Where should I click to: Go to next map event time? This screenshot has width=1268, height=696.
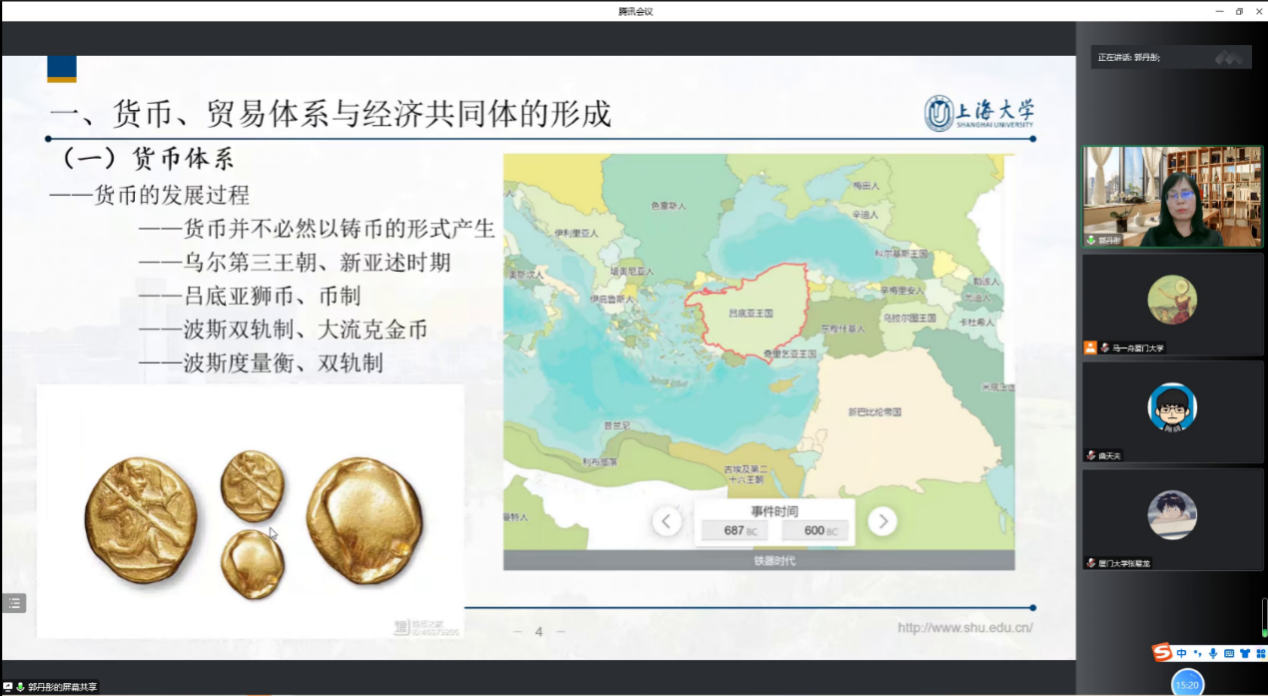pyautogui.click(x=881, y=521)
